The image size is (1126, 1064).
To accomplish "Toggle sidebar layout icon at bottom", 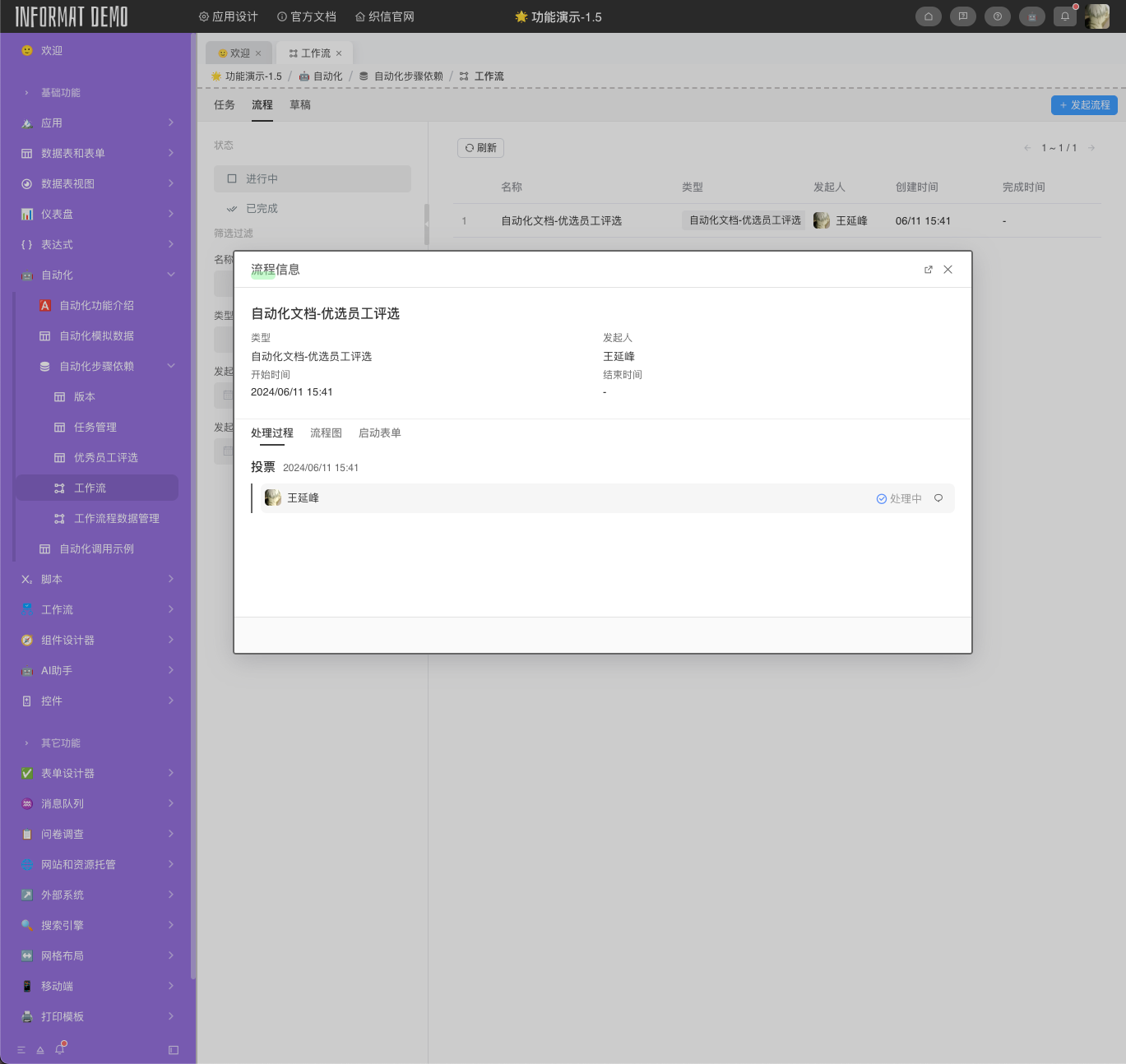I will [173, 1050].
